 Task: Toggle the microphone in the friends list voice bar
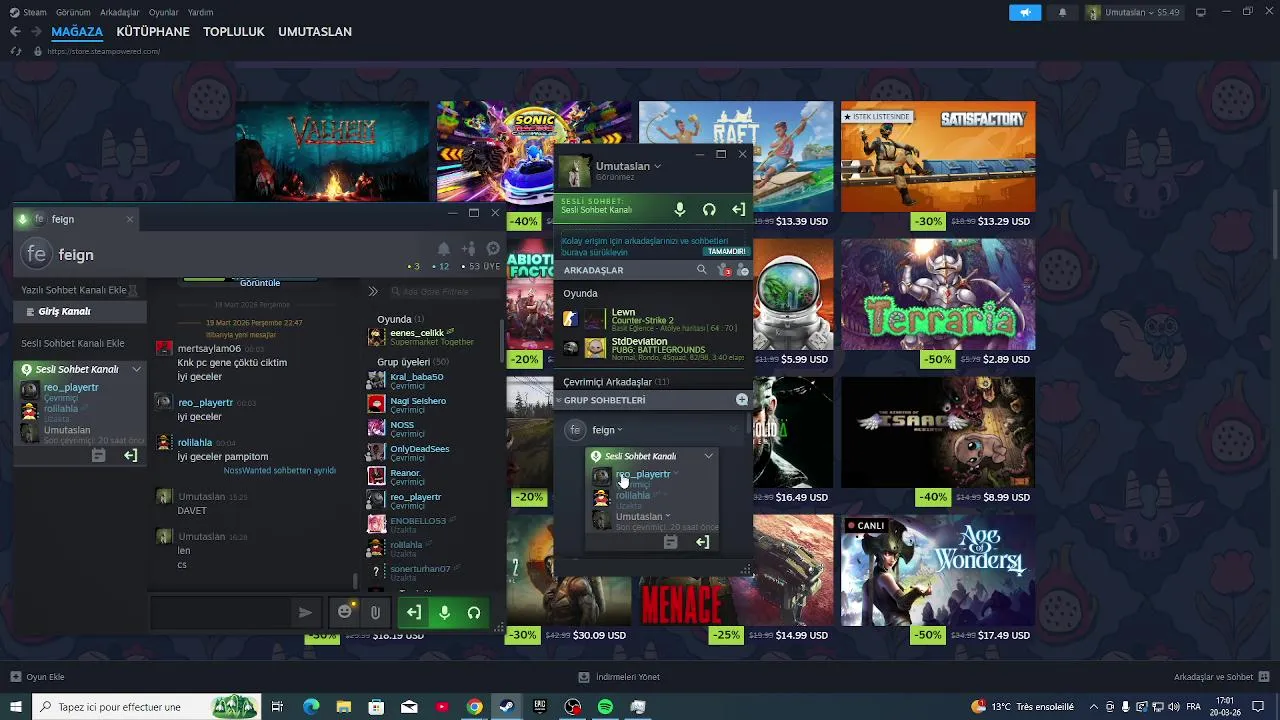point(679,209)
